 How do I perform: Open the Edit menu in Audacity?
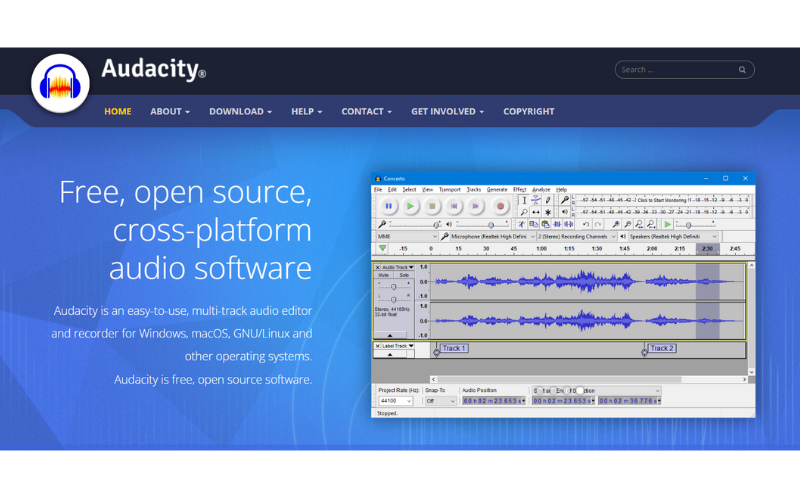point(392,189)
